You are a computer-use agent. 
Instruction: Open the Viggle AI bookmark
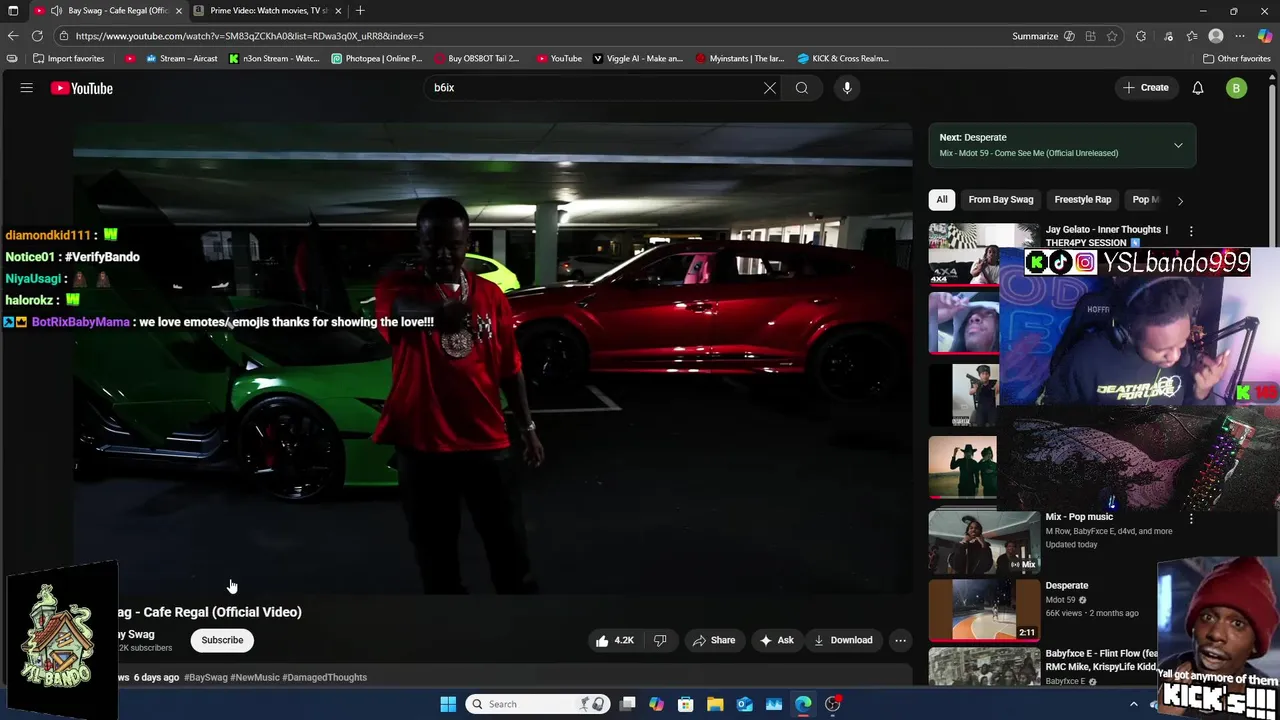coord(638,58)
